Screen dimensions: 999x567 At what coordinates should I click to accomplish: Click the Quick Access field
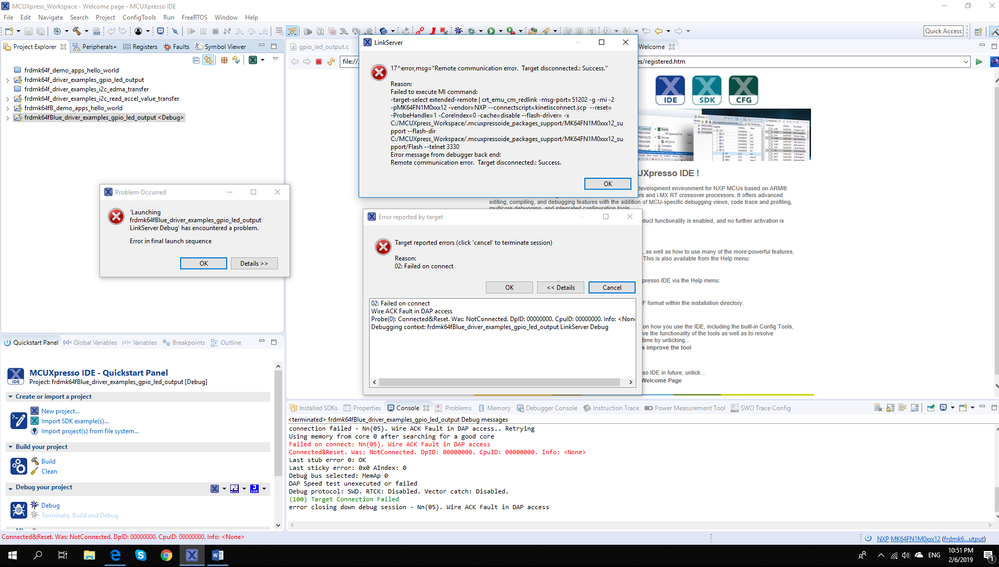944,31
